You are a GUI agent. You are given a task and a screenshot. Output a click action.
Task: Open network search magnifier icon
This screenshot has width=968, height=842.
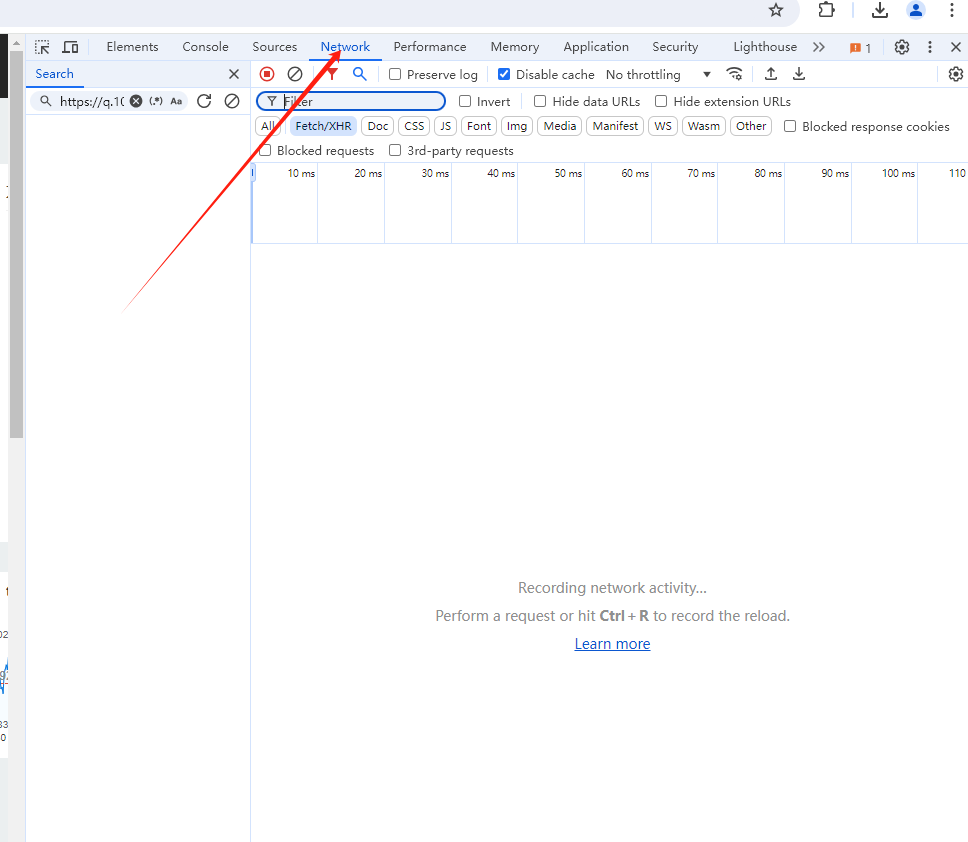point(359,74)
